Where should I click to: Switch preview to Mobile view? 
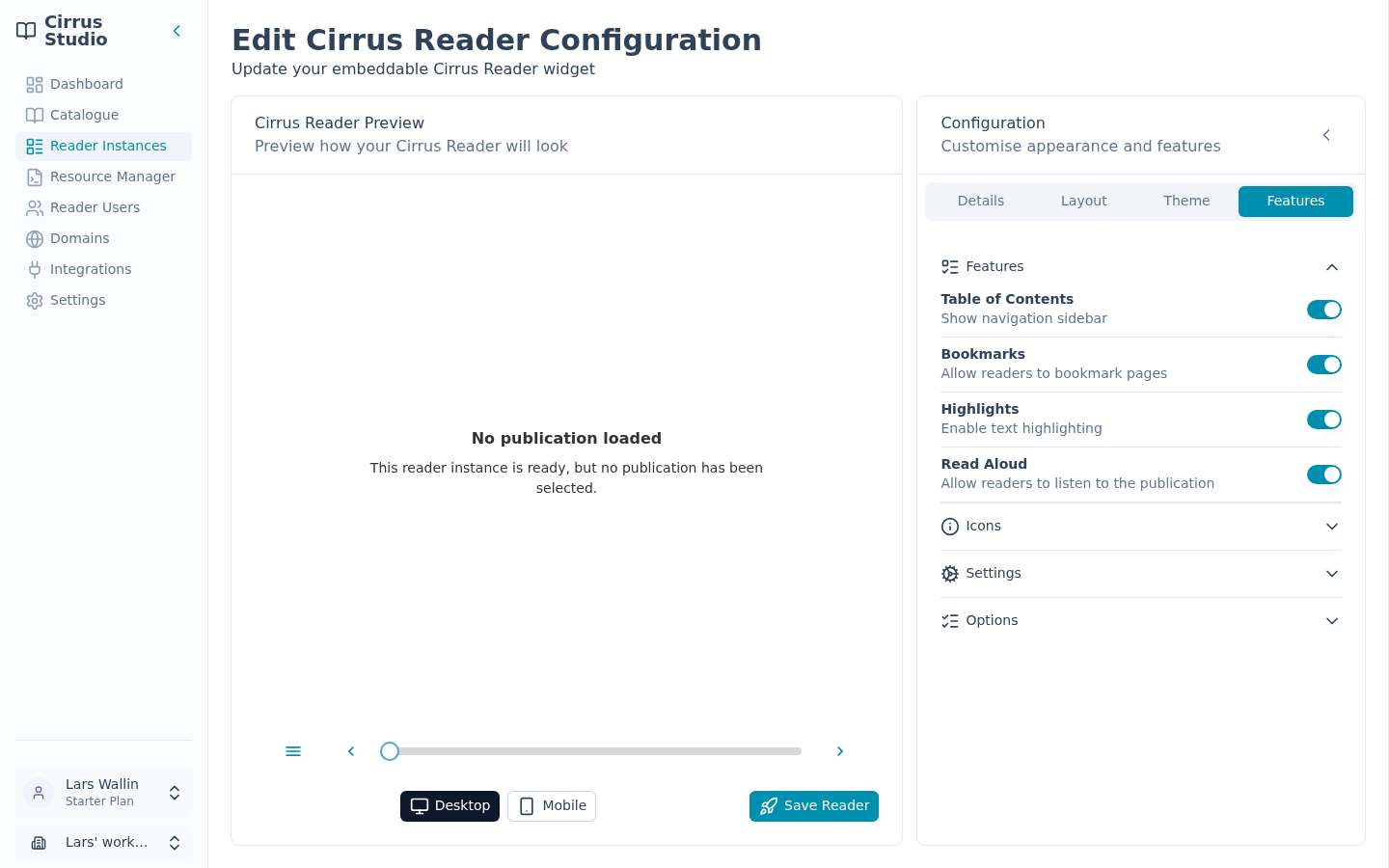tap(552, 806)
